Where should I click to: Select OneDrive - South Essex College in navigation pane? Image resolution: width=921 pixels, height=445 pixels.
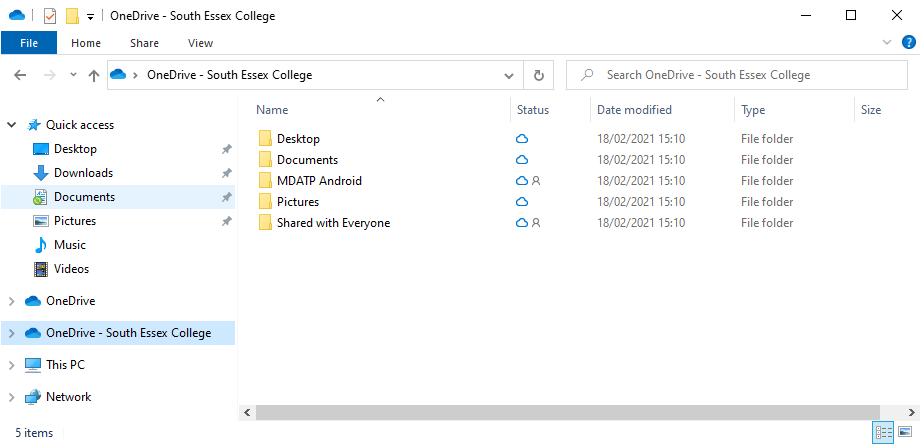point(129,333)
